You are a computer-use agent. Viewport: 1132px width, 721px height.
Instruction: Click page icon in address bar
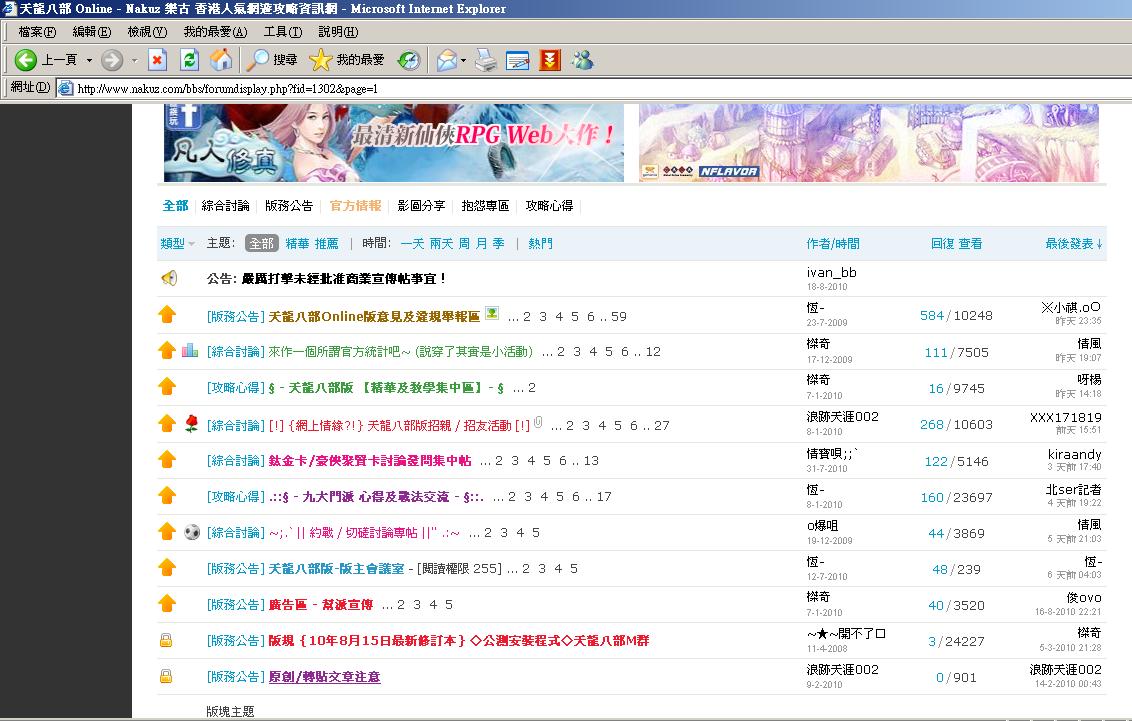pos(66,88)
